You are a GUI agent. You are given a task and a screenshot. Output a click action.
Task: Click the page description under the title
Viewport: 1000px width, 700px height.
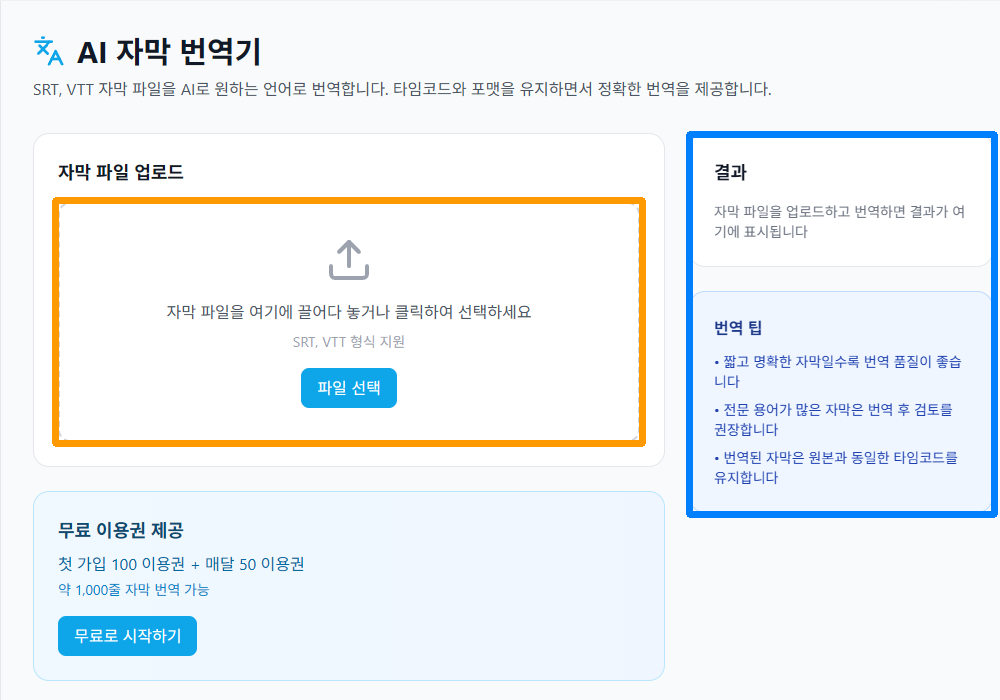coord(402,89)
